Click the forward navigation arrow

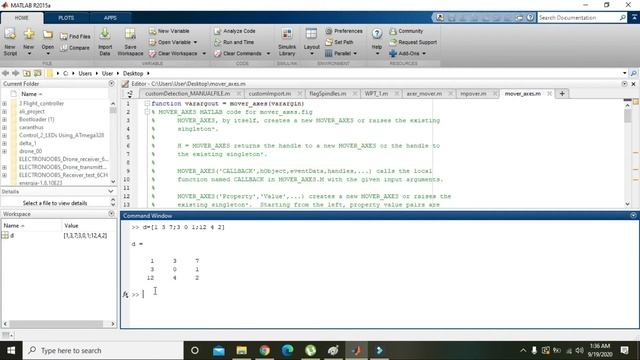coord(16,73)
